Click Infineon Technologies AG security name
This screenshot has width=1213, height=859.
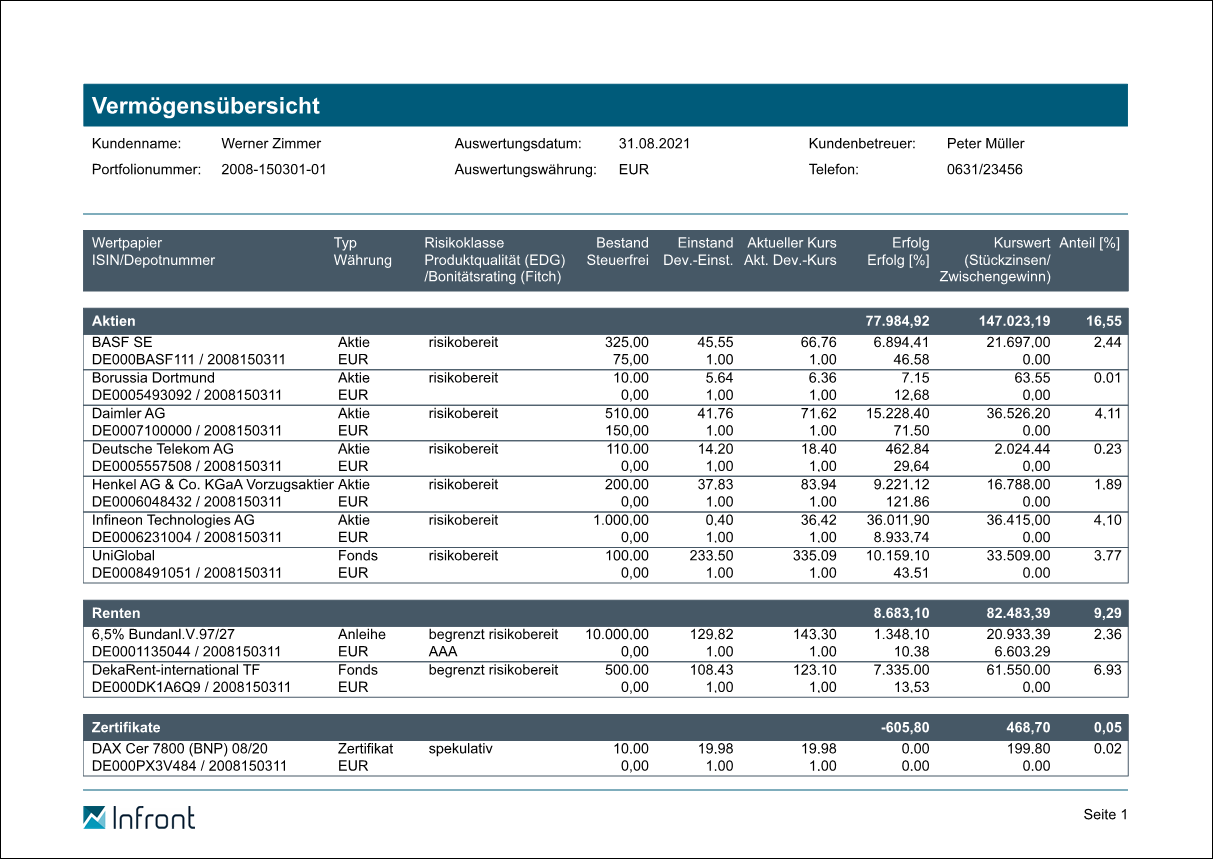click(x=173, y=520)
